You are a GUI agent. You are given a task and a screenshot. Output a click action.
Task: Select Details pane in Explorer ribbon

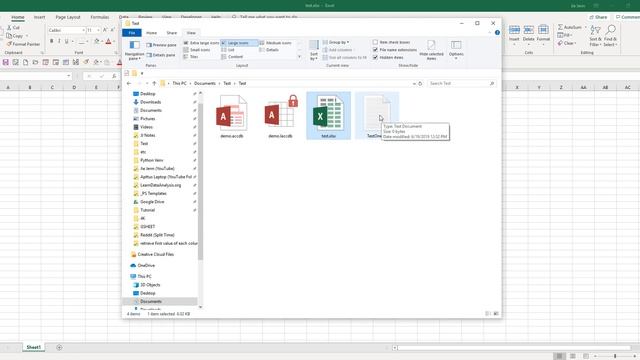point(161,55)
